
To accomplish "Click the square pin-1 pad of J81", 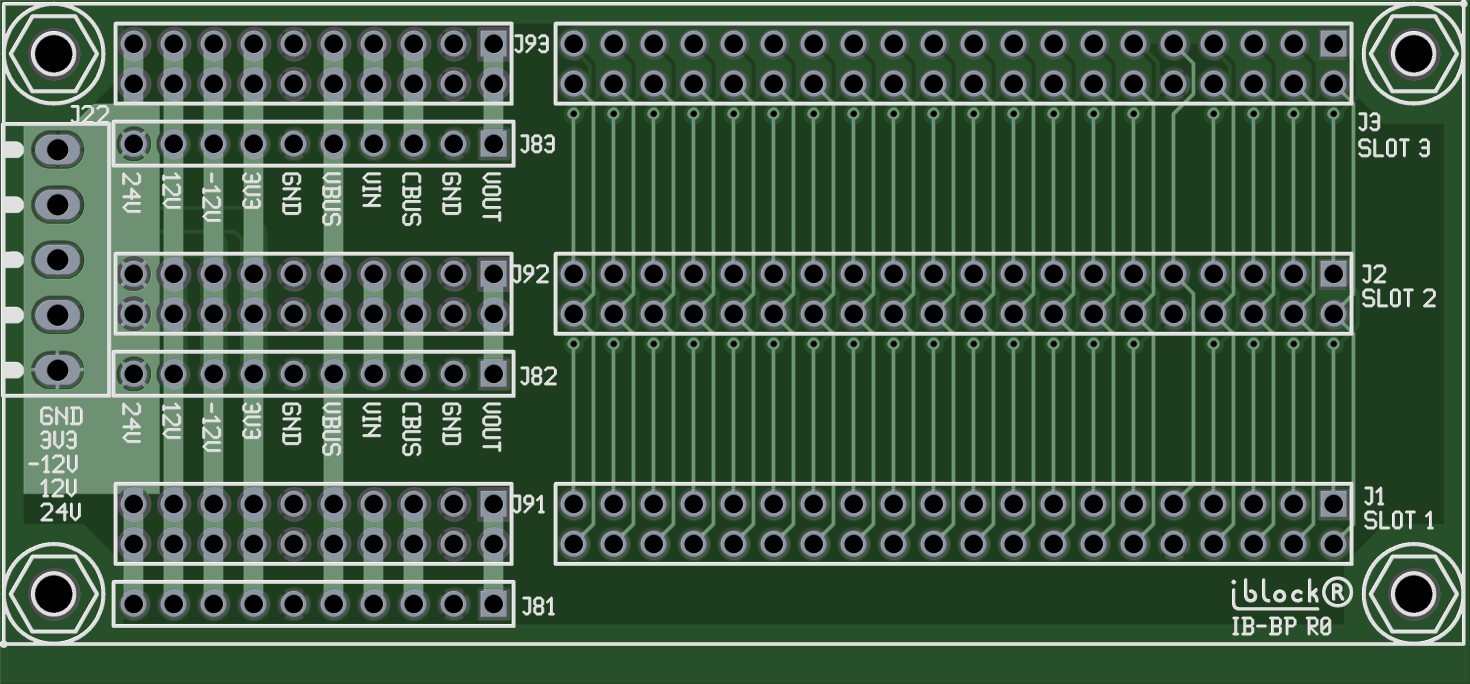I will click(492, 604).
